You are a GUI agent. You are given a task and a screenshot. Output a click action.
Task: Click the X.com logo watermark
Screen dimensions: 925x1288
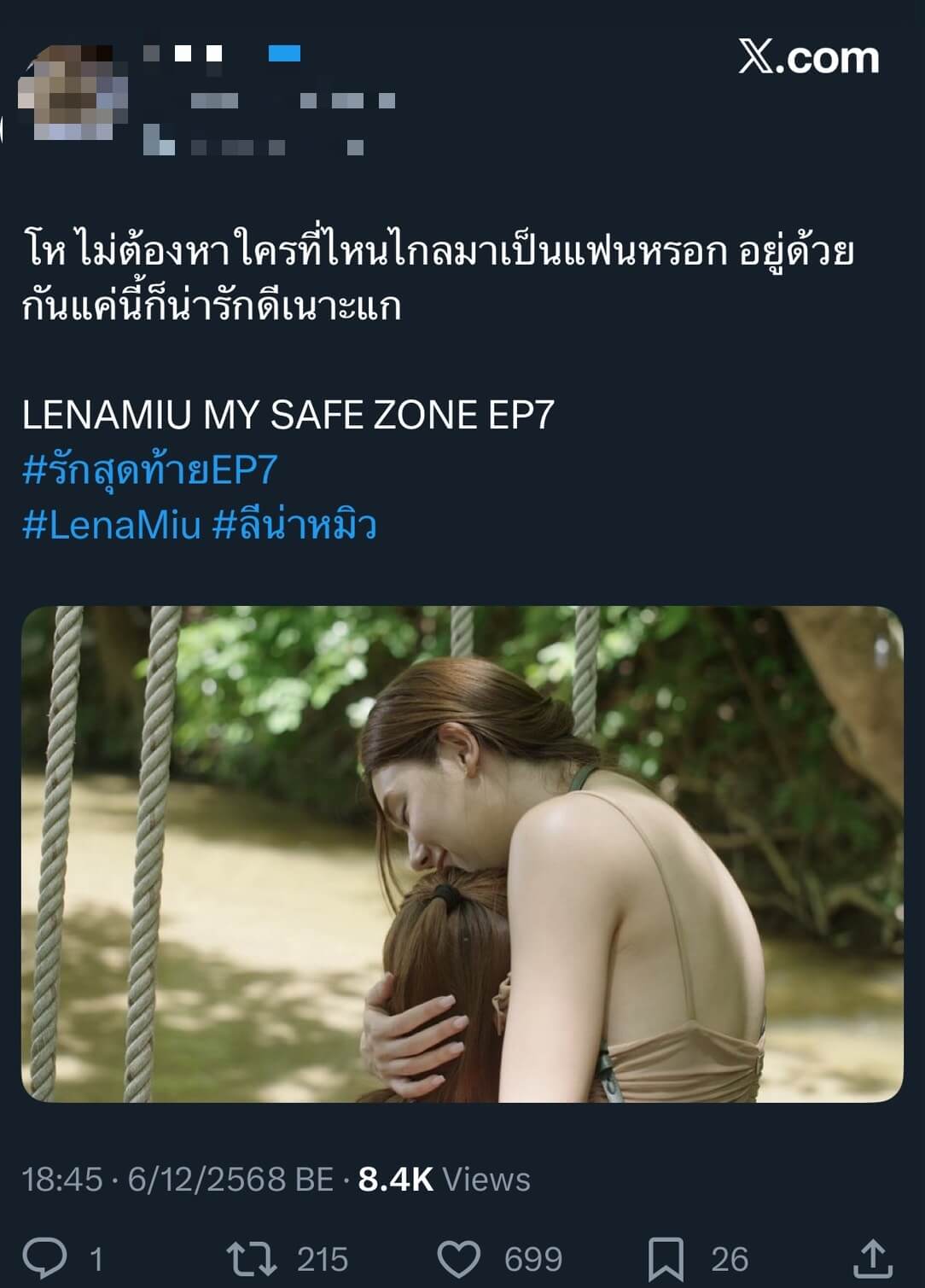[x=808, y=57]
